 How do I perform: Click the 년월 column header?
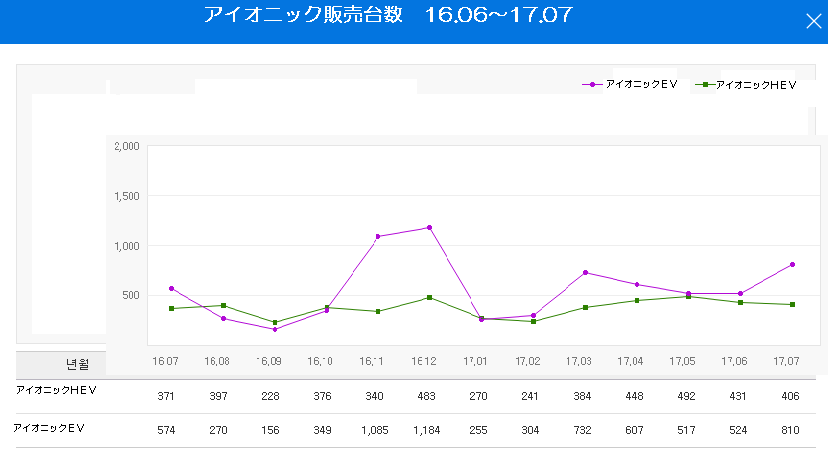pos(77,364)
